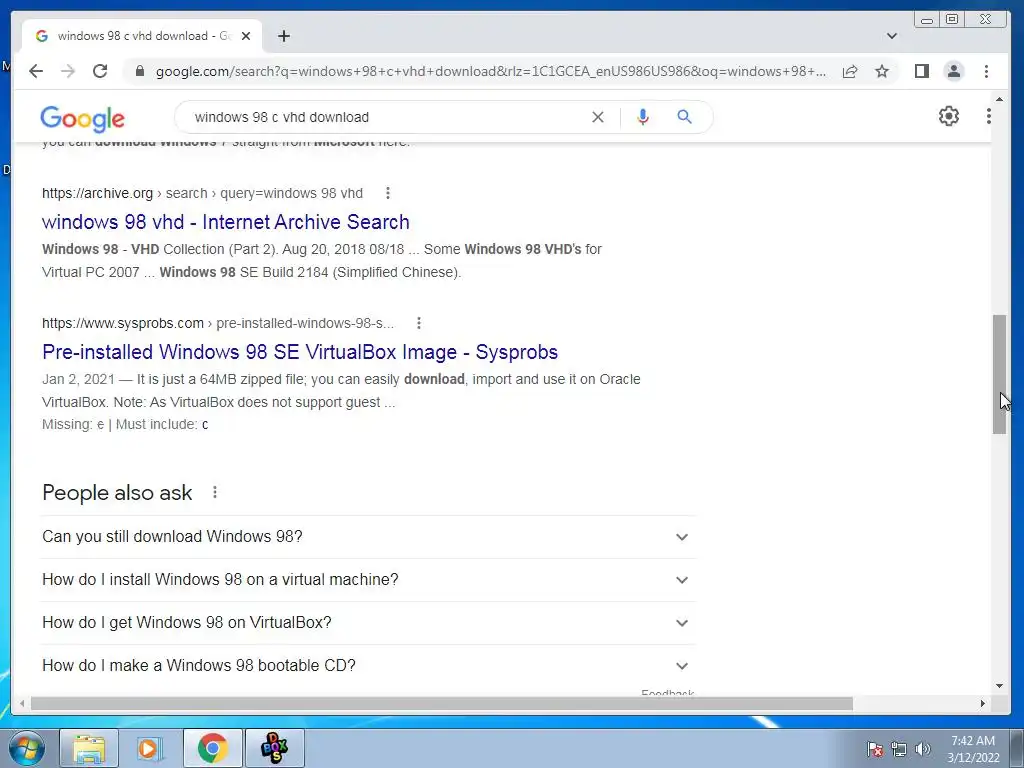This screenshot has height=768, width=1024.
Task: Open the Google apps menu dots
Action: pyautogui.click(x=989, y=116)
